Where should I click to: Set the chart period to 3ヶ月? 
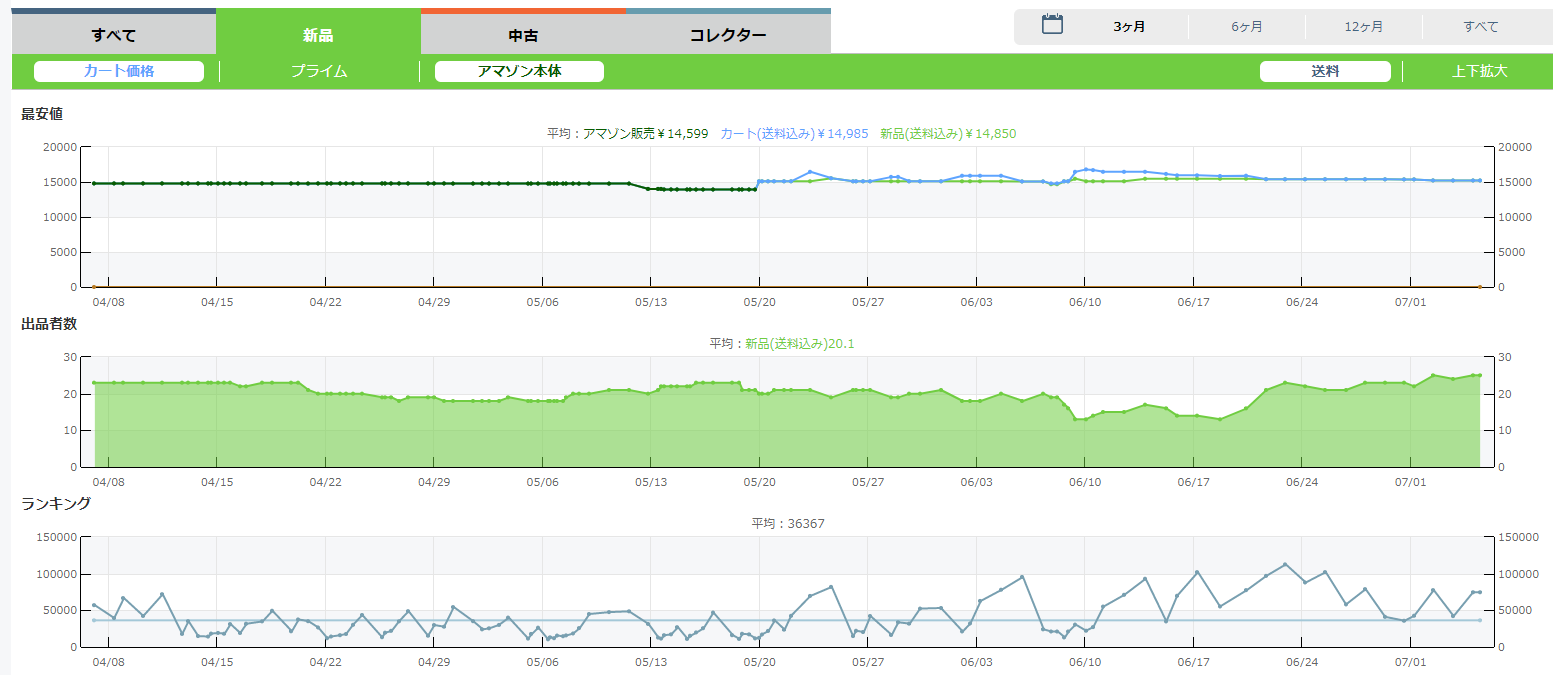[1129, 27]
